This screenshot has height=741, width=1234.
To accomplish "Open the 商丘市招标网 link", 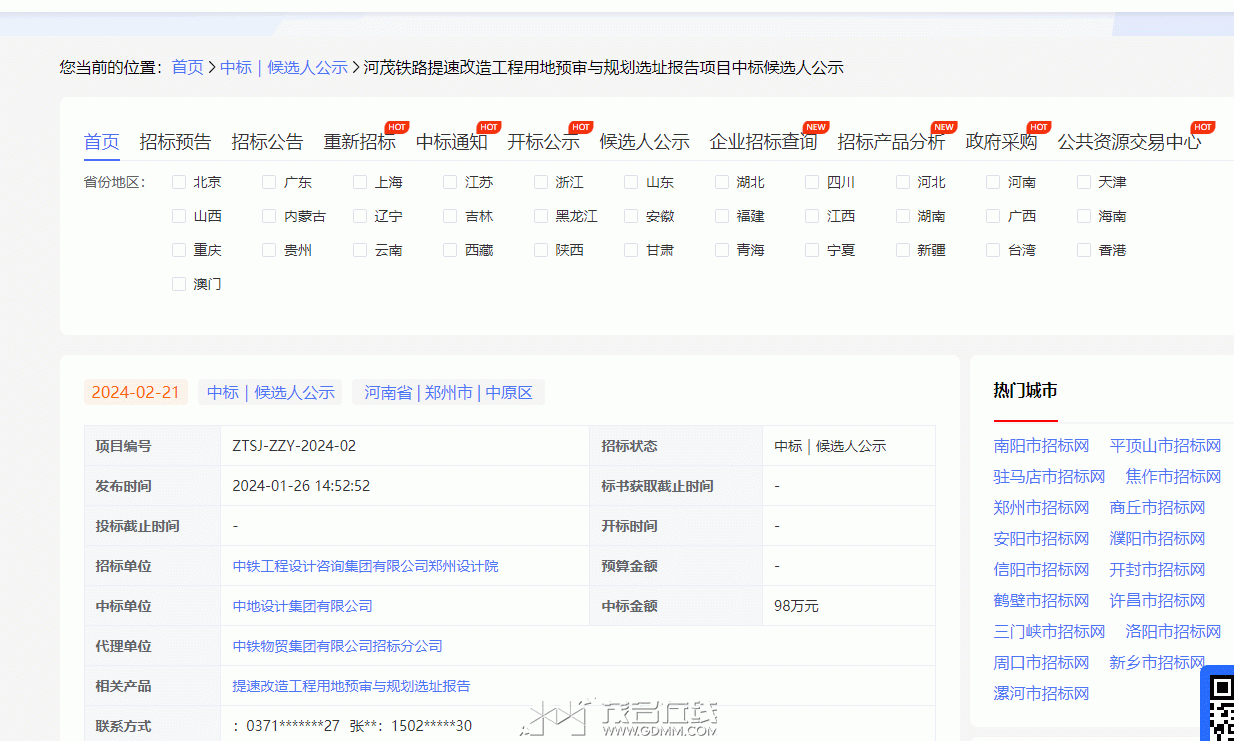I will coord(1158,508).
